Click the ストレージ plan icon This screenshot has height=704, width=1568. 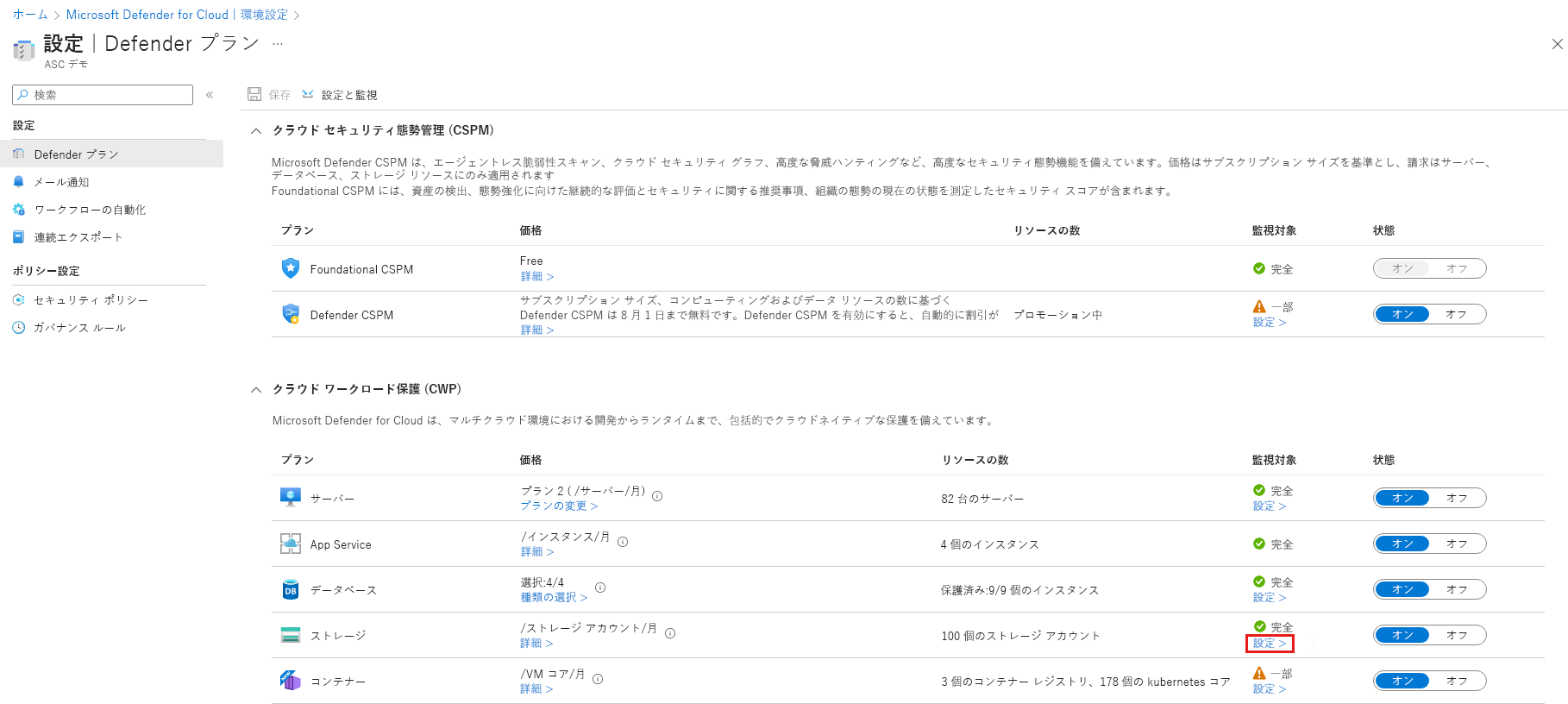291,635
